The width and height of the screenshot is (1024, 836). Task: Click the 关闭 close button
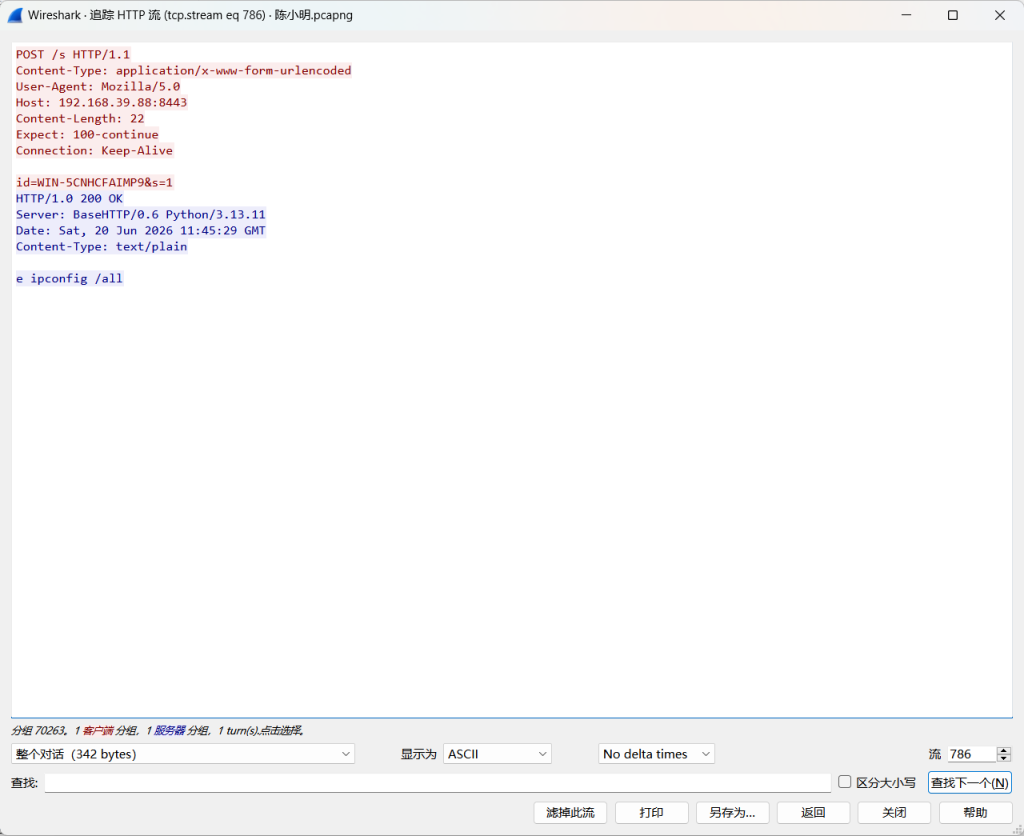[x=894, y=812]
